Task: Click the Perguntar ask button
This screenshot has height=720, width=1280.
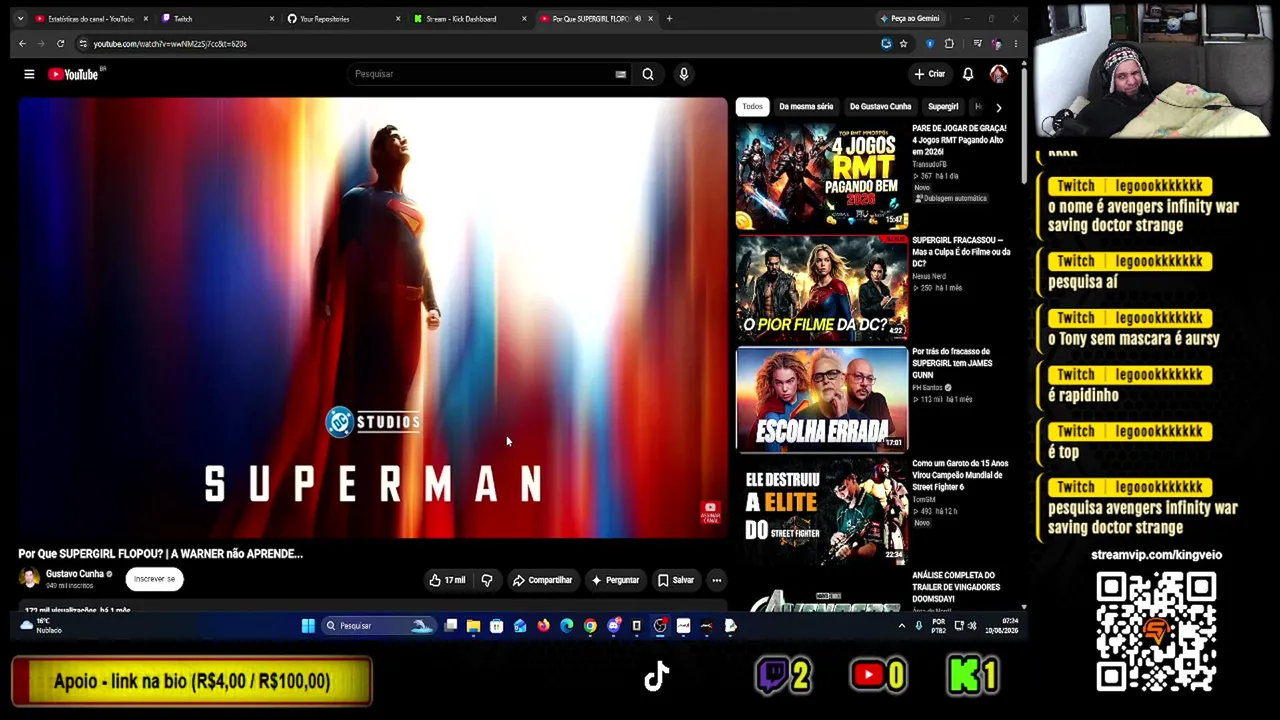Action: coord(615,580)
